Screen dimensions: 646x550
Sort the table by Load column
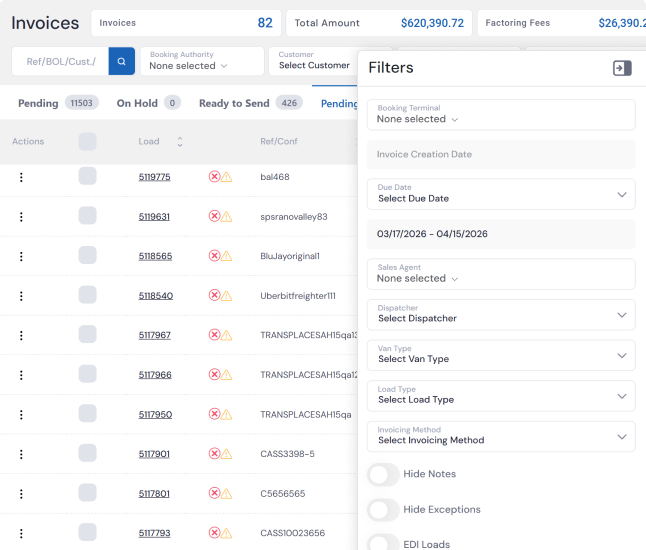pyautogui.click(x=180, y=142)
